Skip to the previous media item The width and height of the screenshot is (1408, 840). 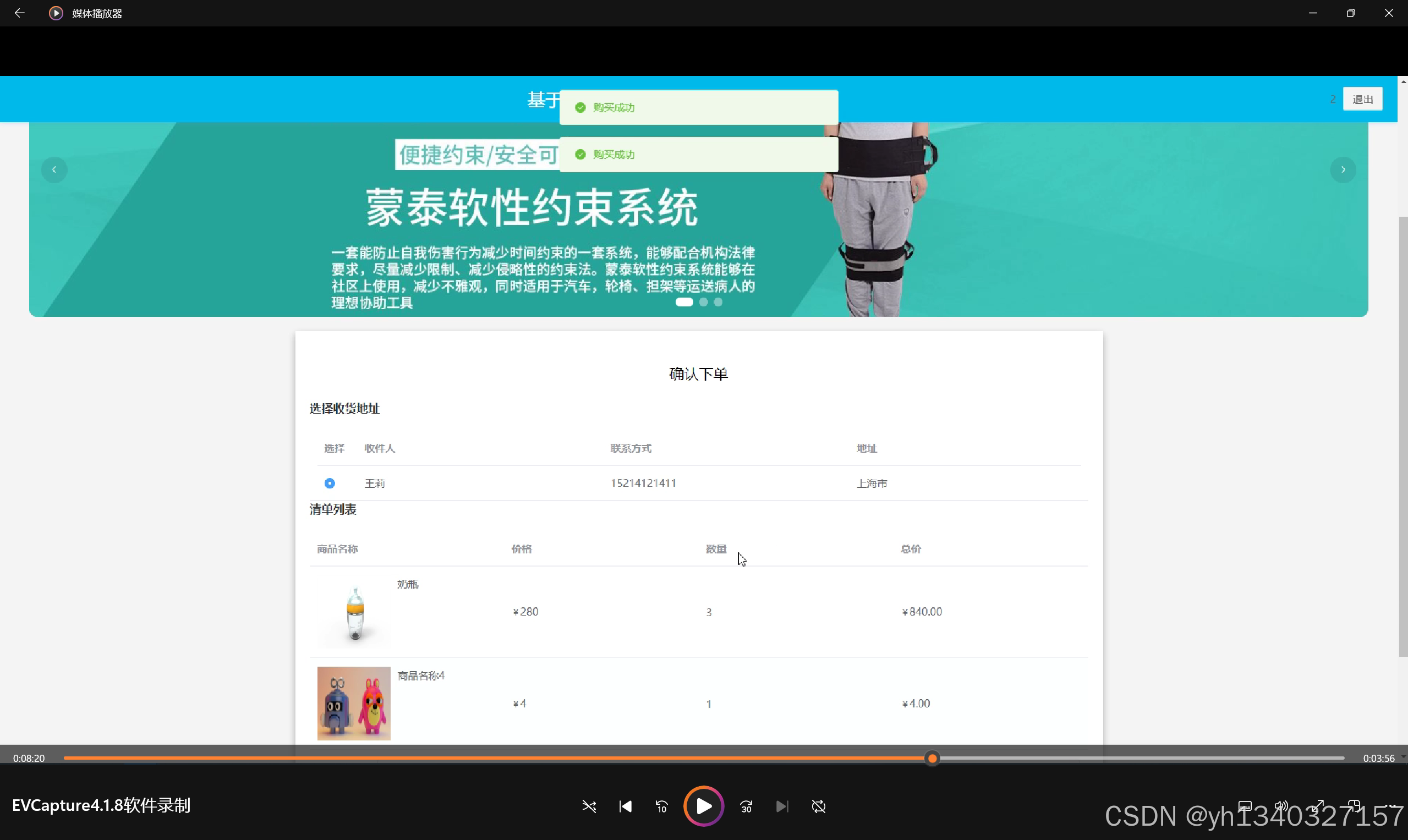[625, 806]
